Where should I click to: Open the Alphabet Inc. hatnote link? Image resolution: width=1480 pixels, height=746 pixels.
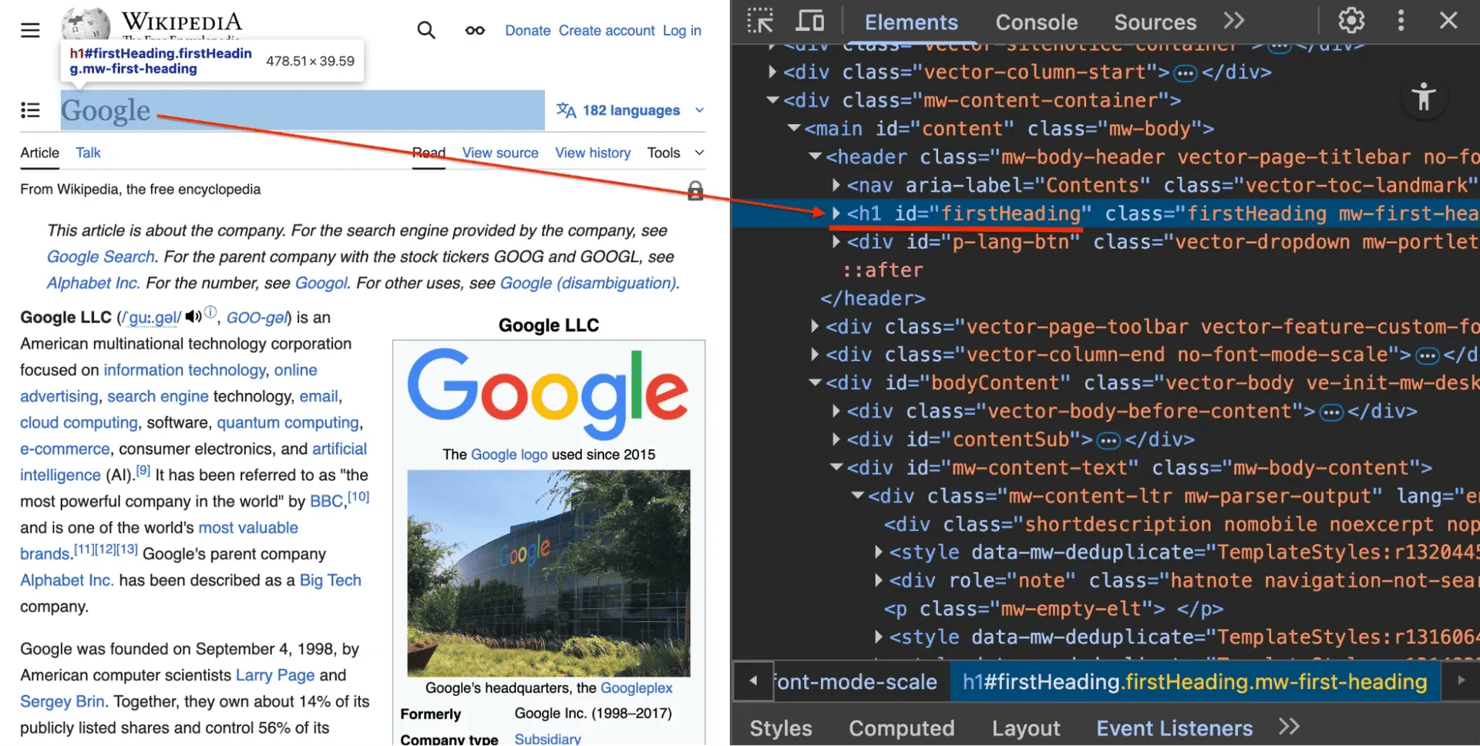point(93,283)
